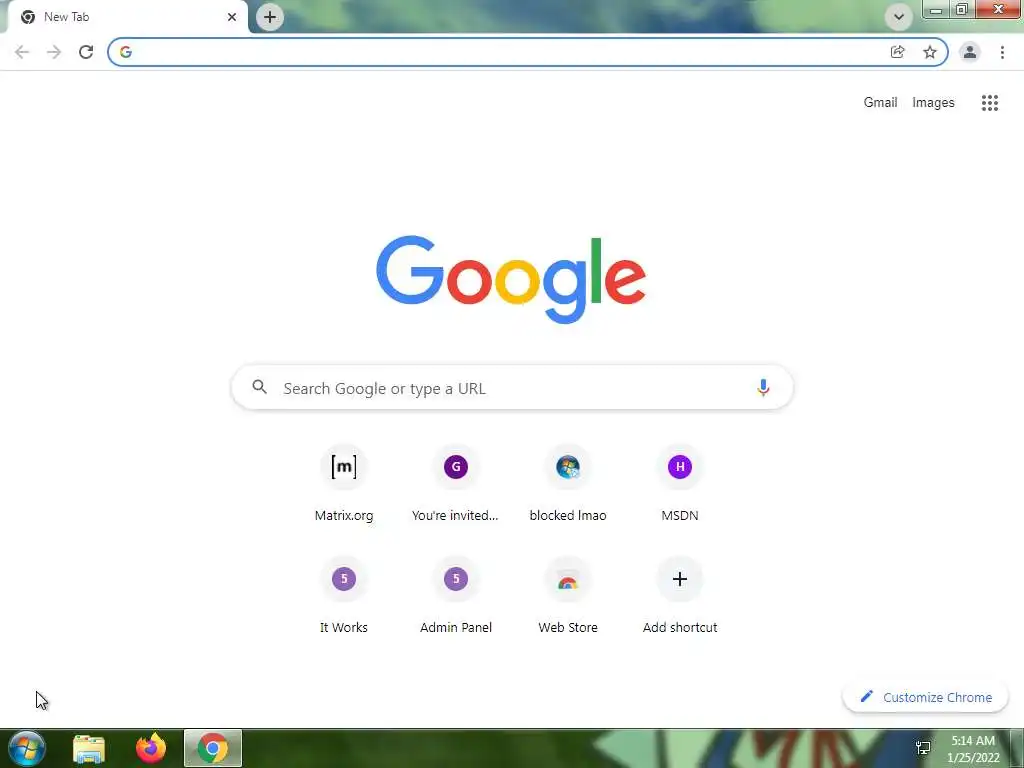Open the blocked lmao shortcut
Screen dimensions: 1024x768
pos(568,483)
